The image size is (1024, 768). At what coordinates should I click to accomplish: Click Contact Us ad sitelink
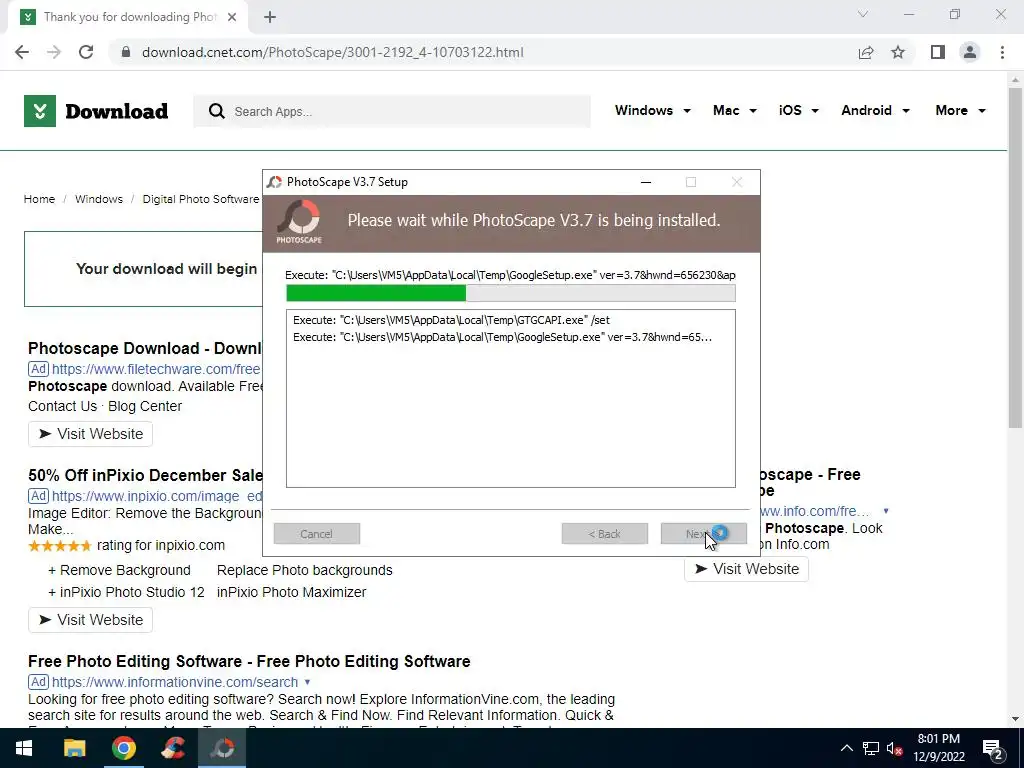point(63,406)
